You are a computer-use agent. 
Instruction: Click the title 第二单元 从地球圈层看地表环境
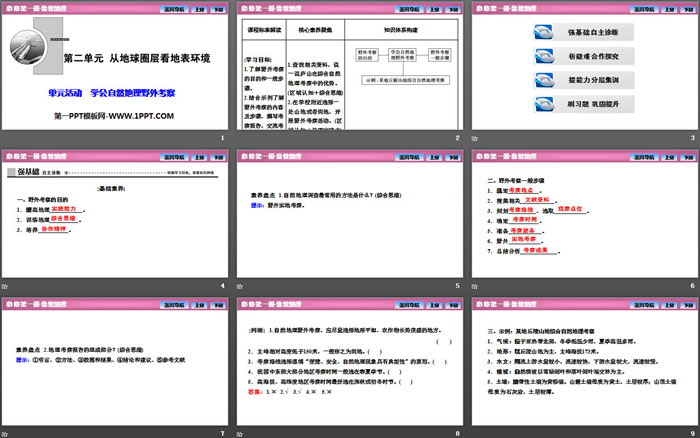coord(137,58)
